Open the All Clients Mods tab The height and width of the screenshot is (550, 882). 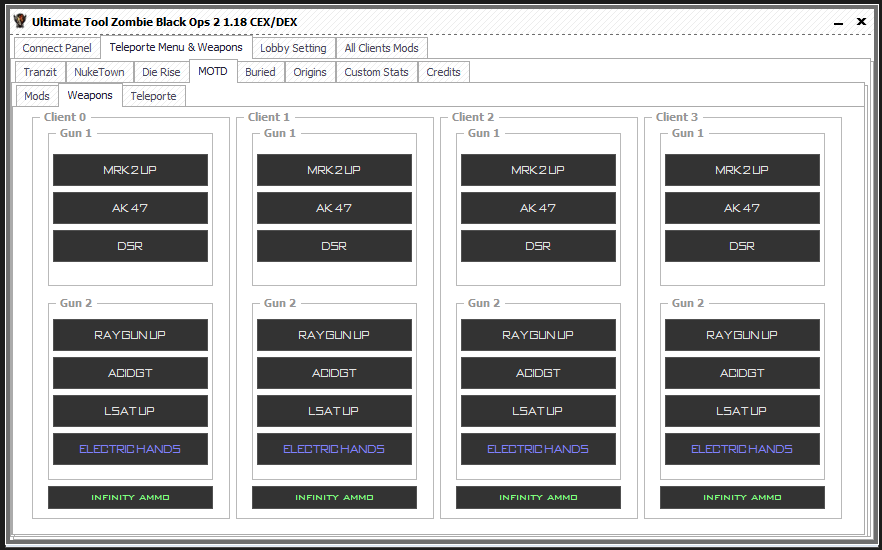tap(381, 48)
